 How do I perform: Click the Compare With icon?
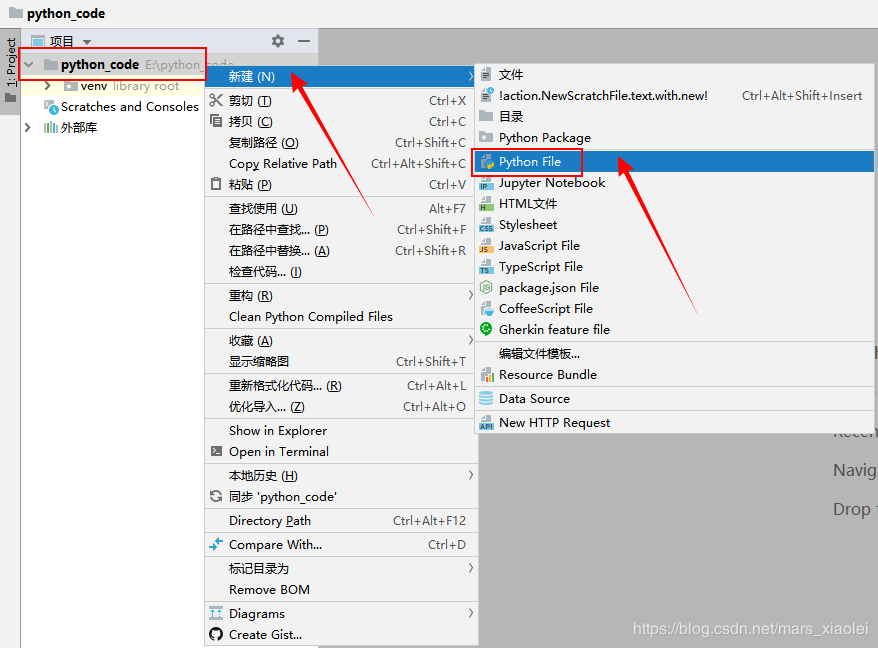(216, 544)
